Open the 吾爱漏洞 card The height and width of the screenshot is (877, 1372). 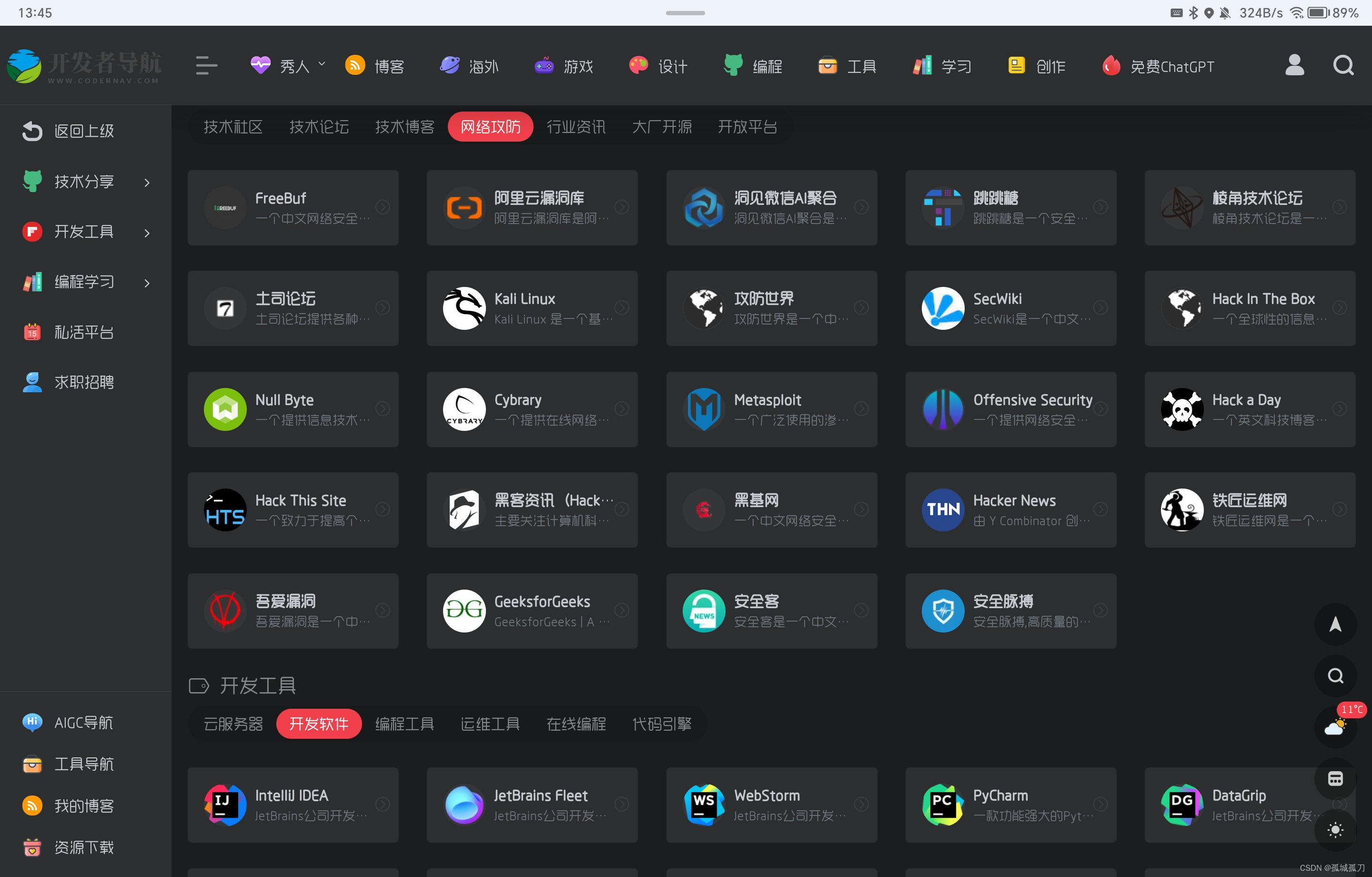click(293, 611)
